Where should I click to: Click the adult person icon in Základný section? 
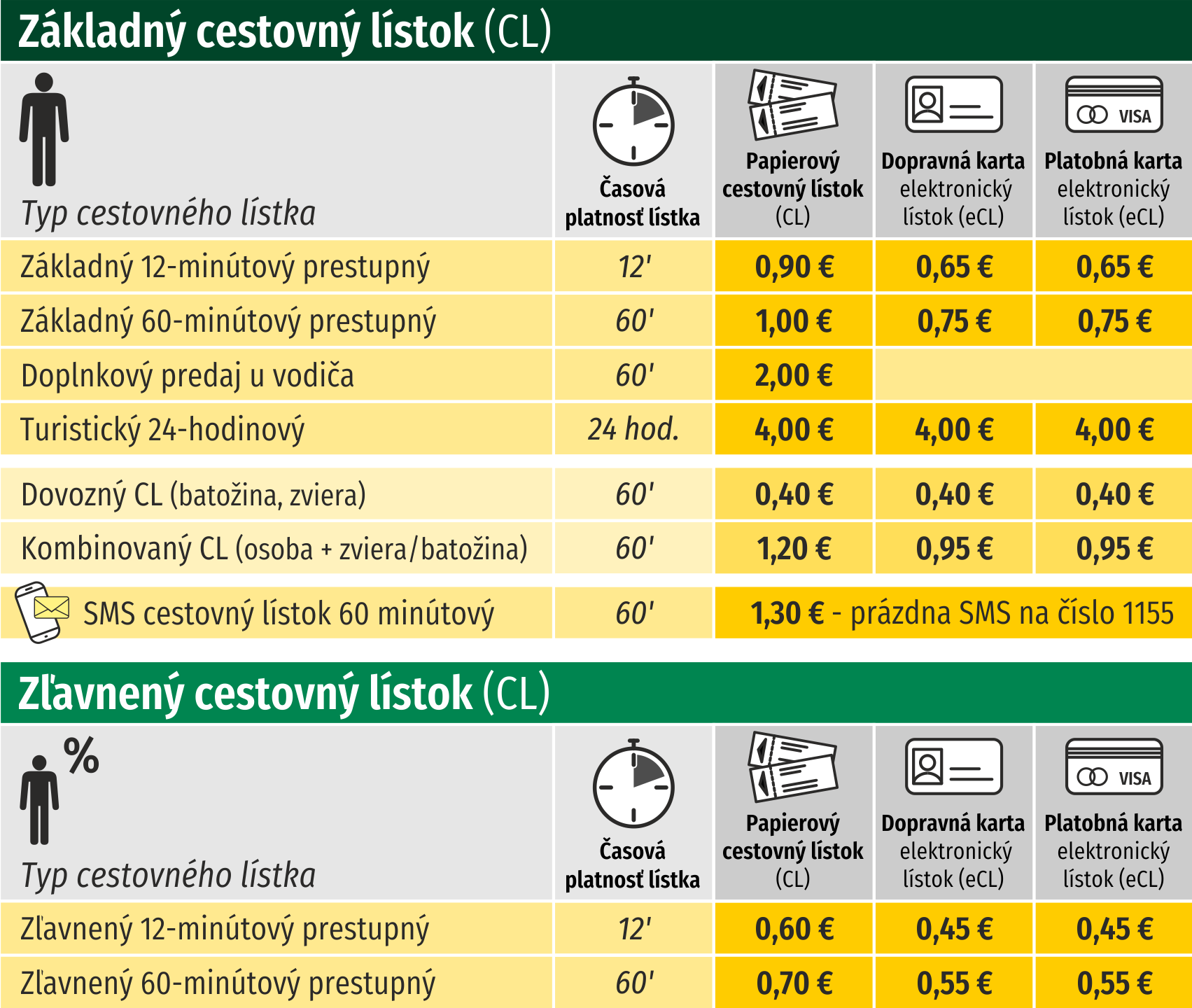point(44,129)
